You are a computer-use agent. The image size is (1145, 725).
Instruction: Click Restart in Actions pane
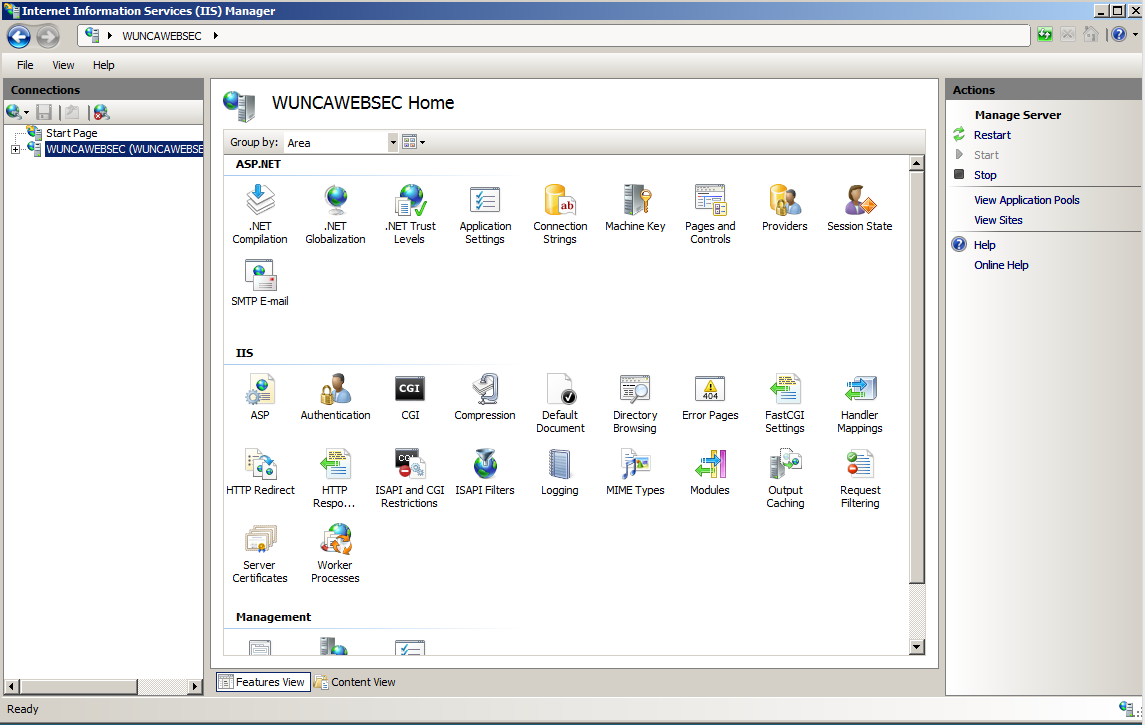[992, 135]
